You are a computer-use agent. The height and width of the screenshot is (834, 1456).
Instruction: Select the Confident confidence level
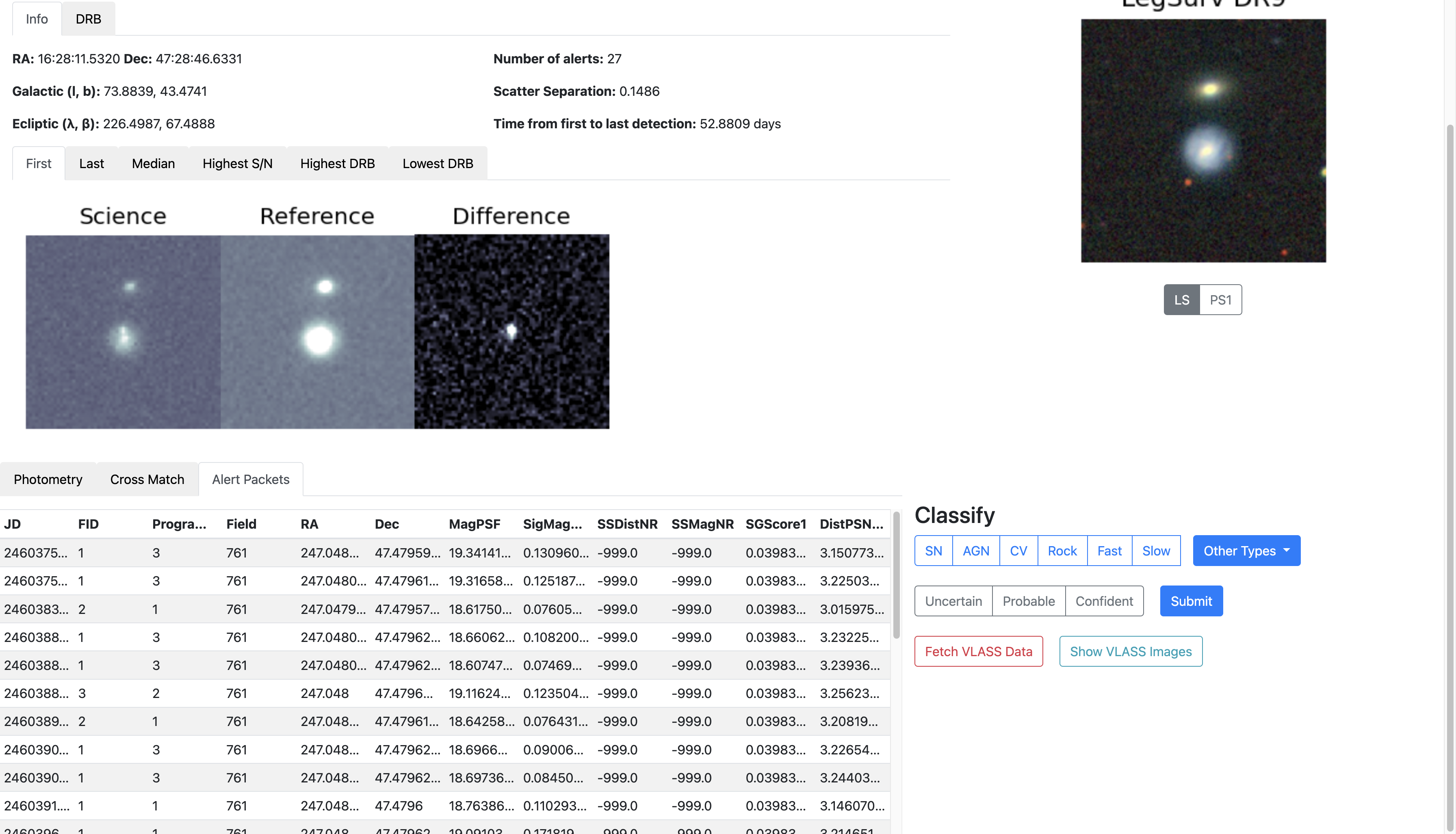(x=1104, y=601)
